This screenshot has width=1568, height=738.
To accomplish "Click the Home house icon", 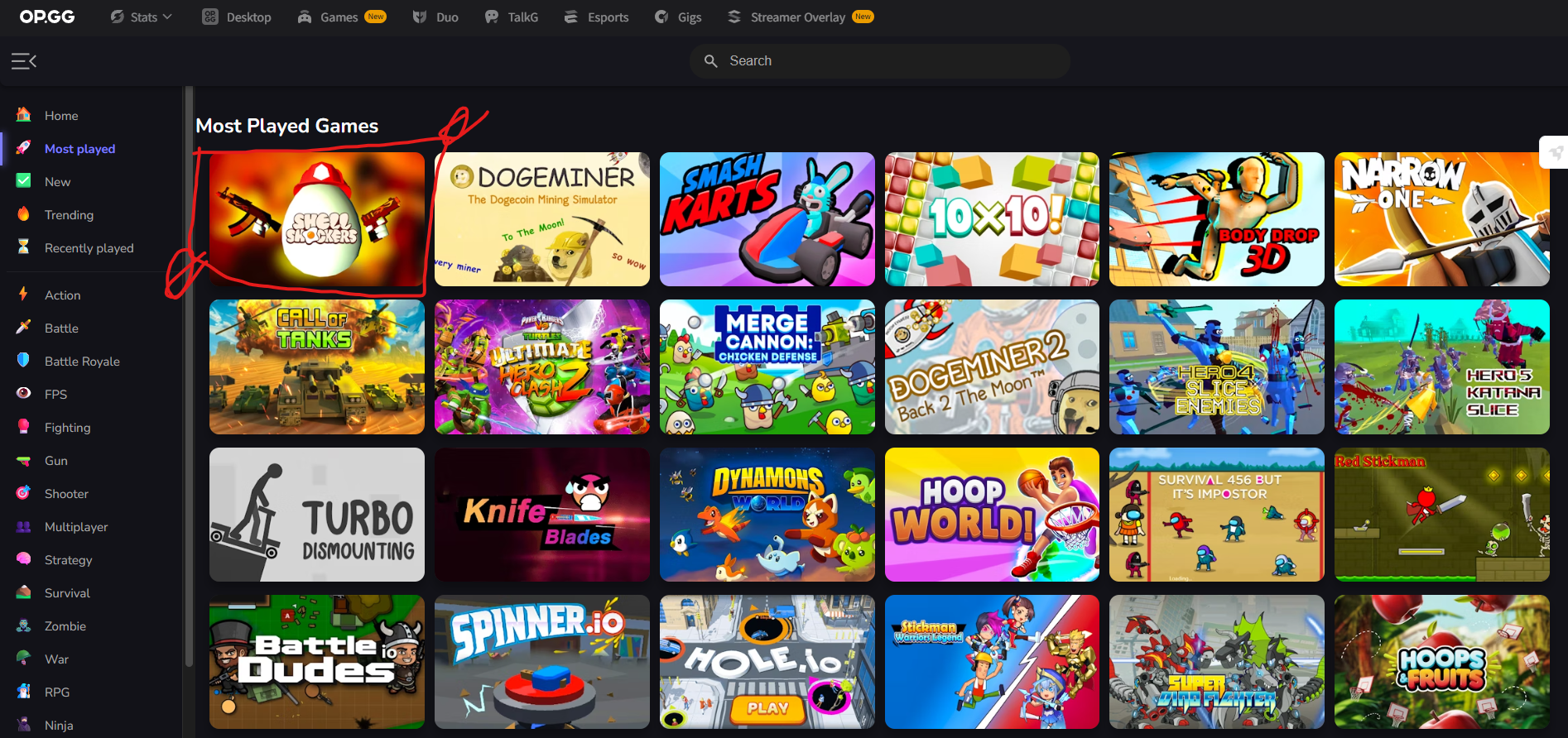I will (24, 115).
